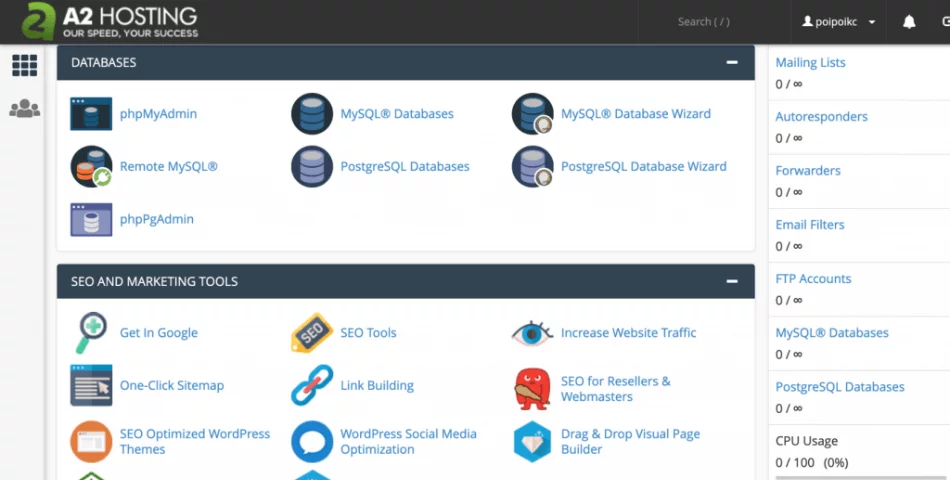Screen dimensions: 950x480
Task: Open the One-Click Sitemap link
Action: point(172,385)
